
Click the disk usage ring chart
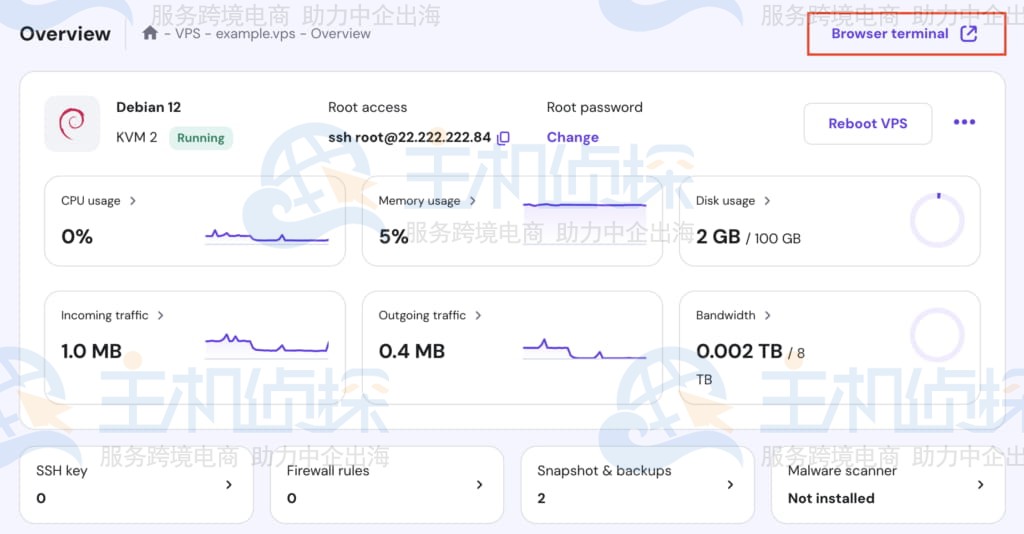pos(937,220)
